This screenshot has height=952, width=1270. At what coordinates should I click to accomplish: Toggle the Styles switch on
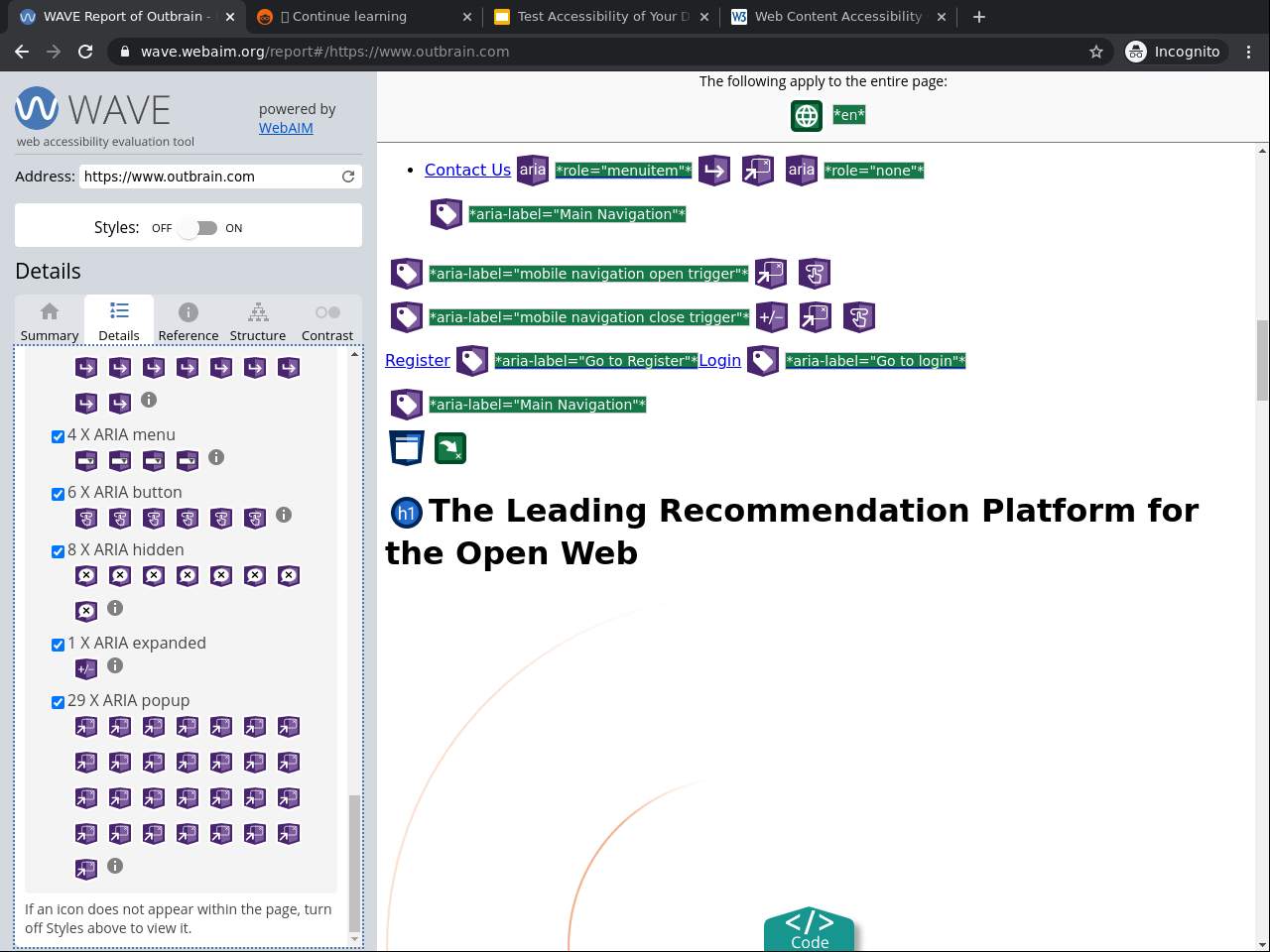tap(198, 228)
